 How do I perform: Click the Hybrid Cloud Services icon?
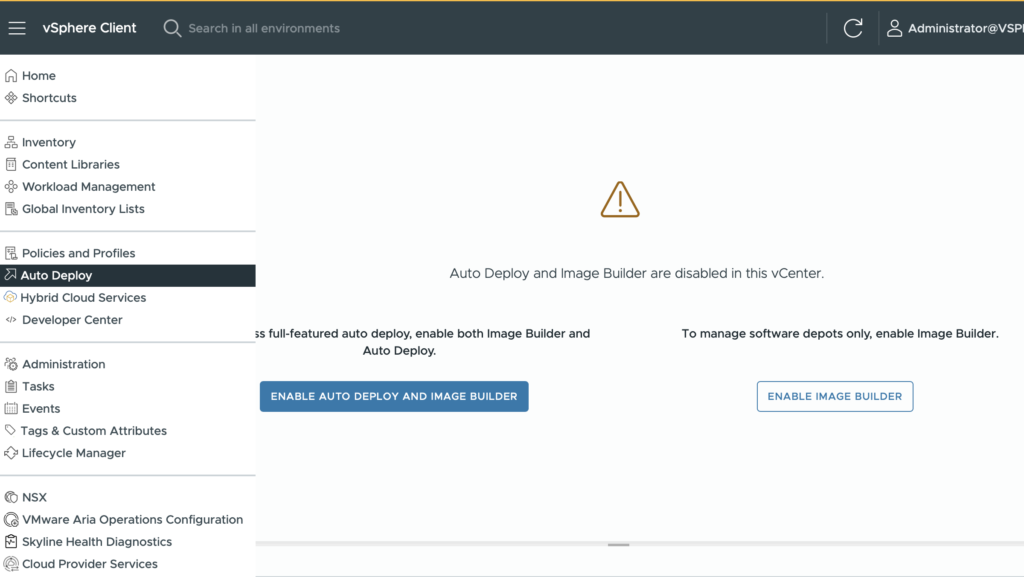(10, 297)
